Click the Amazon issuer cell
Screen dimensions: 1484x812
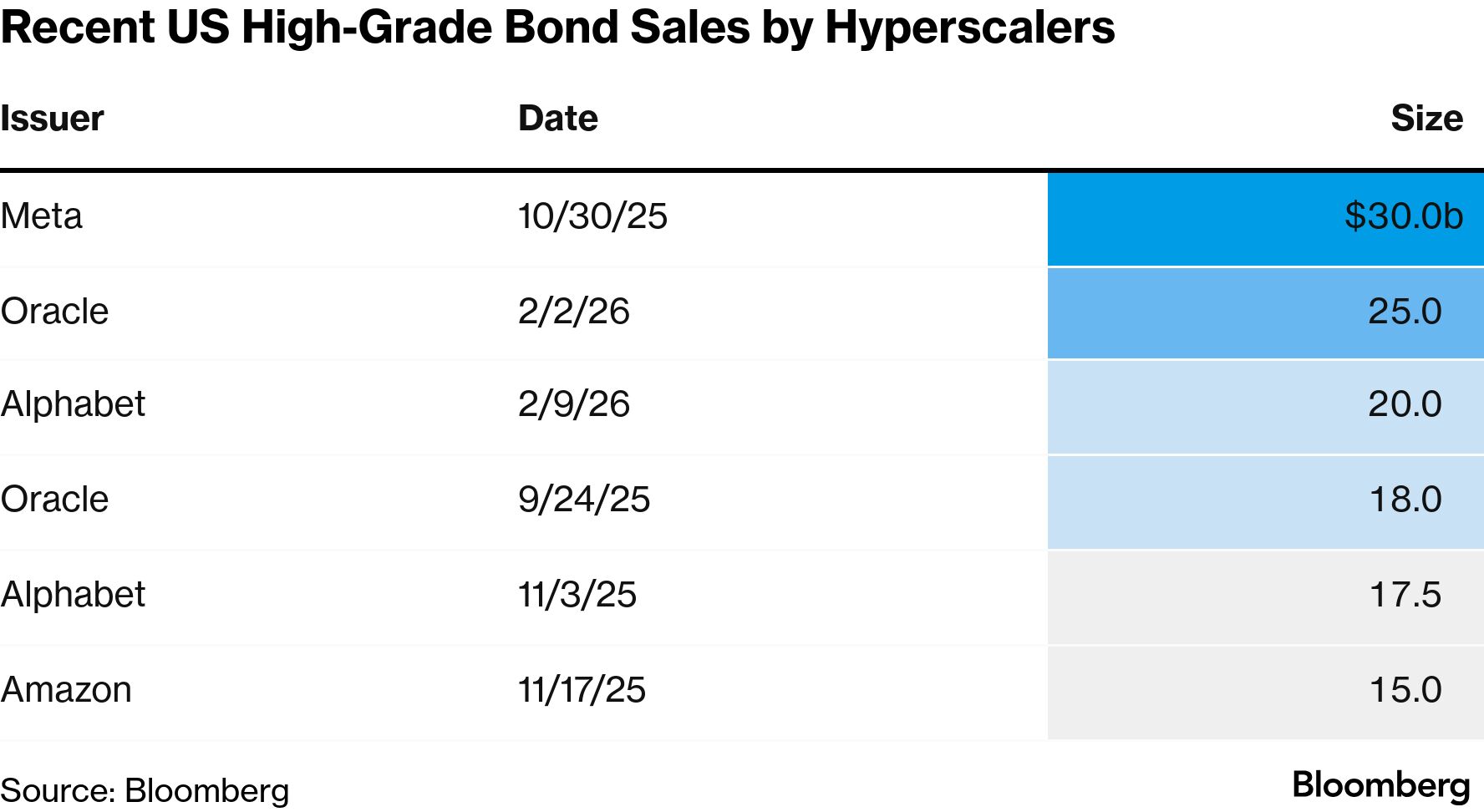66,690
